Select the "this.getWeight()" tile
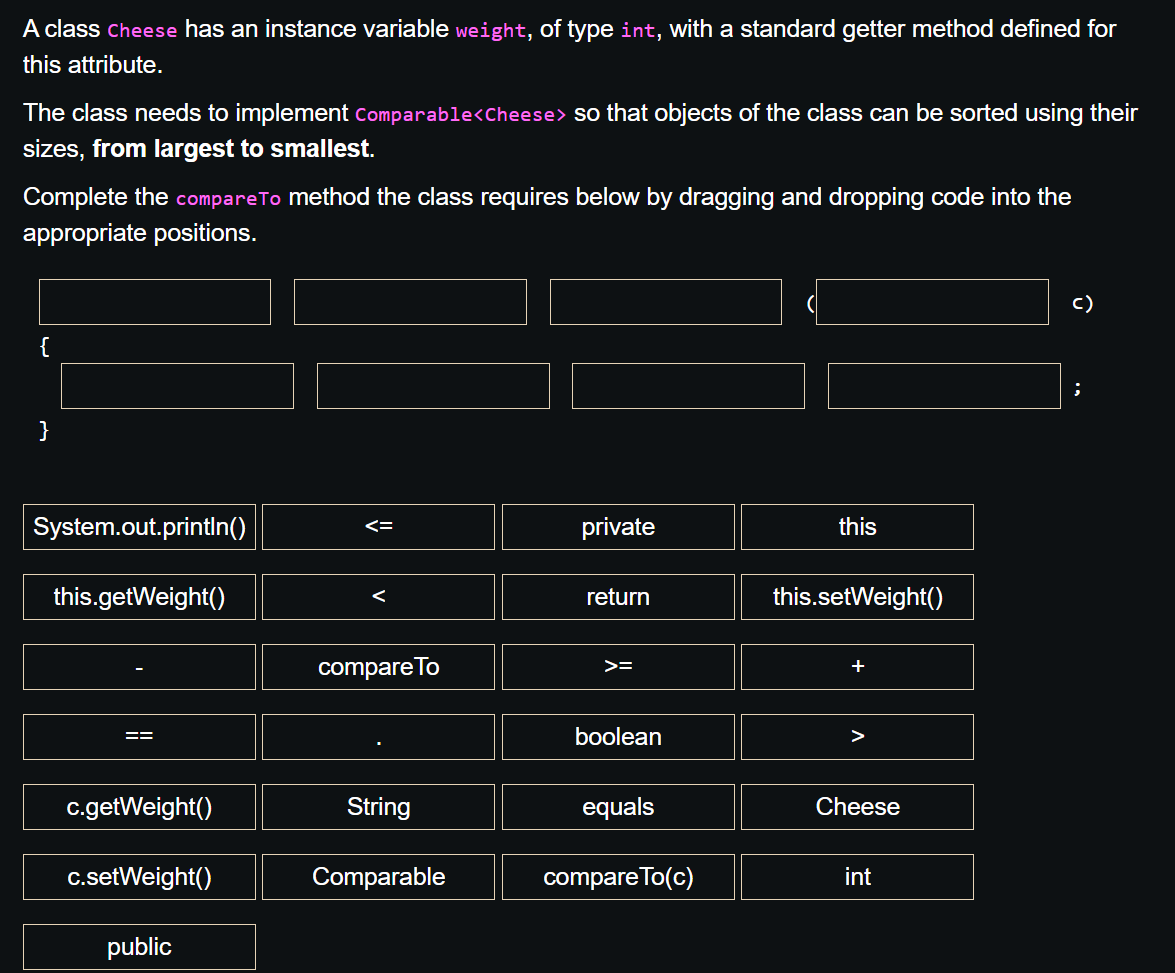The height and width of the screenshot is (973, 1175). [138, 596]
